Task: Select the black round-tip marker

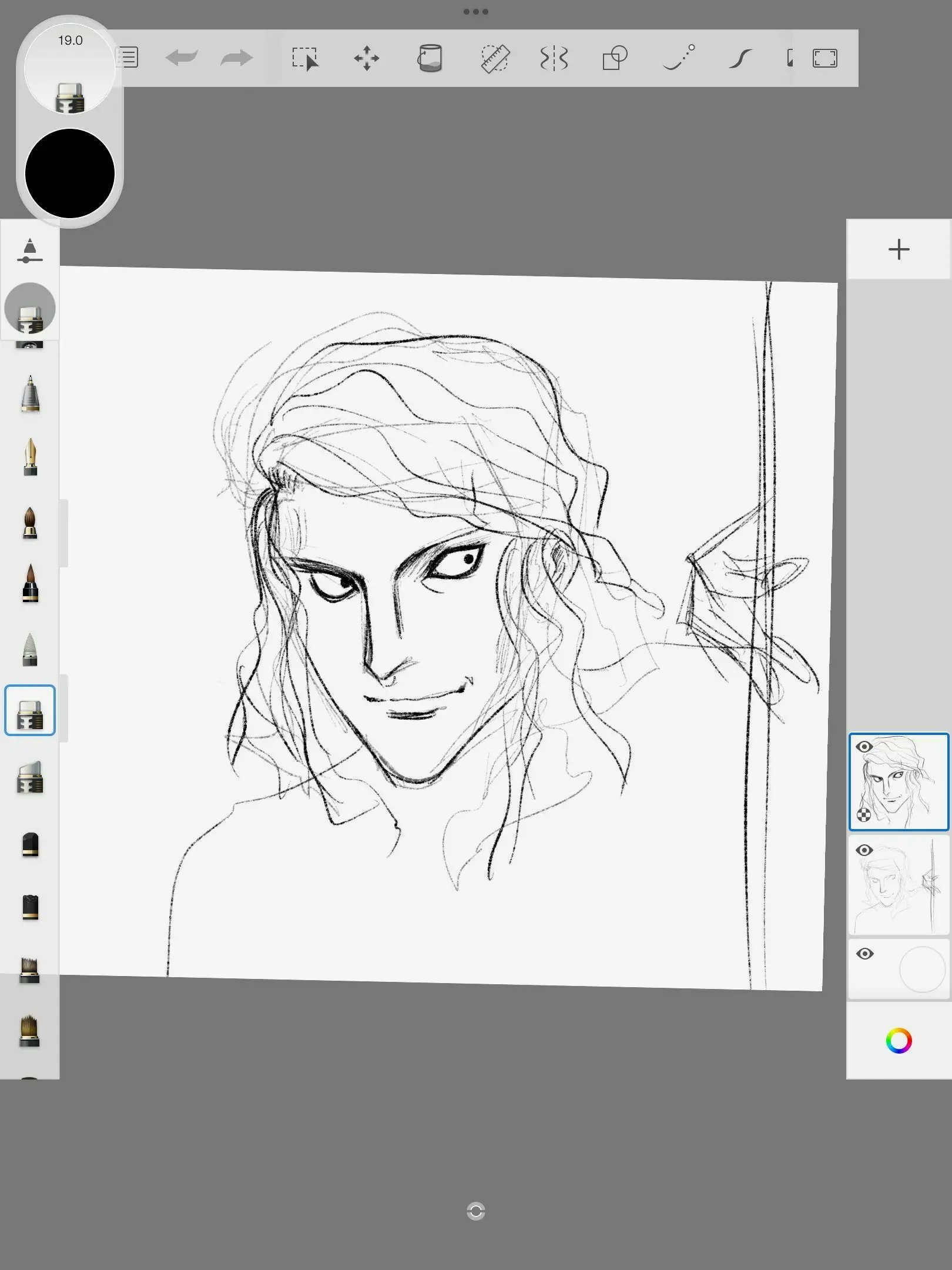Action: click(30, 845)
